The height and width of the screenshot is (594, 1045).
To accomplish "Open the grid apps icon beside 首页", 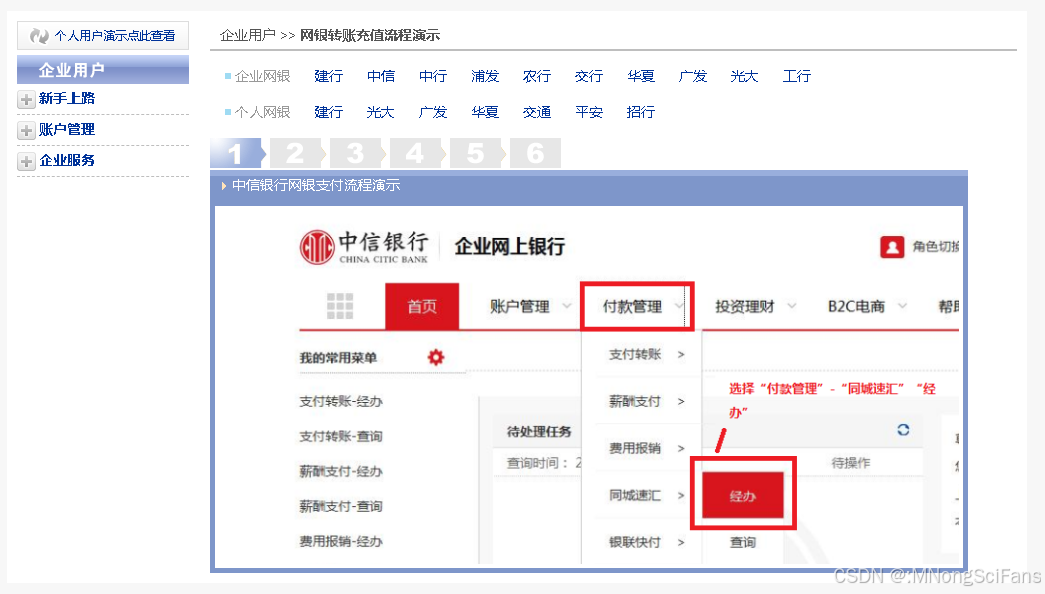I will pos(340,306).
